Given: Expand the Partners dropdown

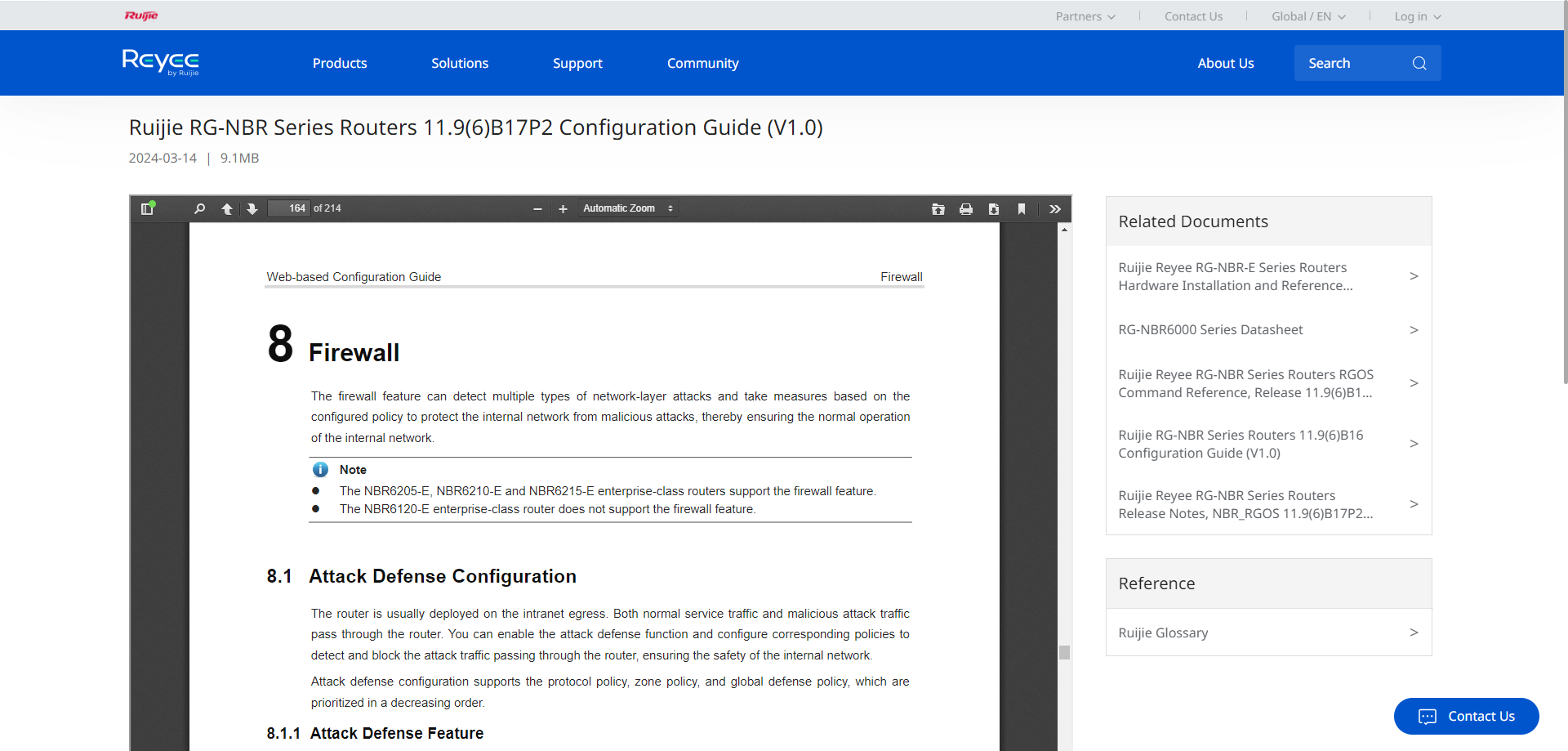Looking at the screenshot, I should [x=1085, y=16].
